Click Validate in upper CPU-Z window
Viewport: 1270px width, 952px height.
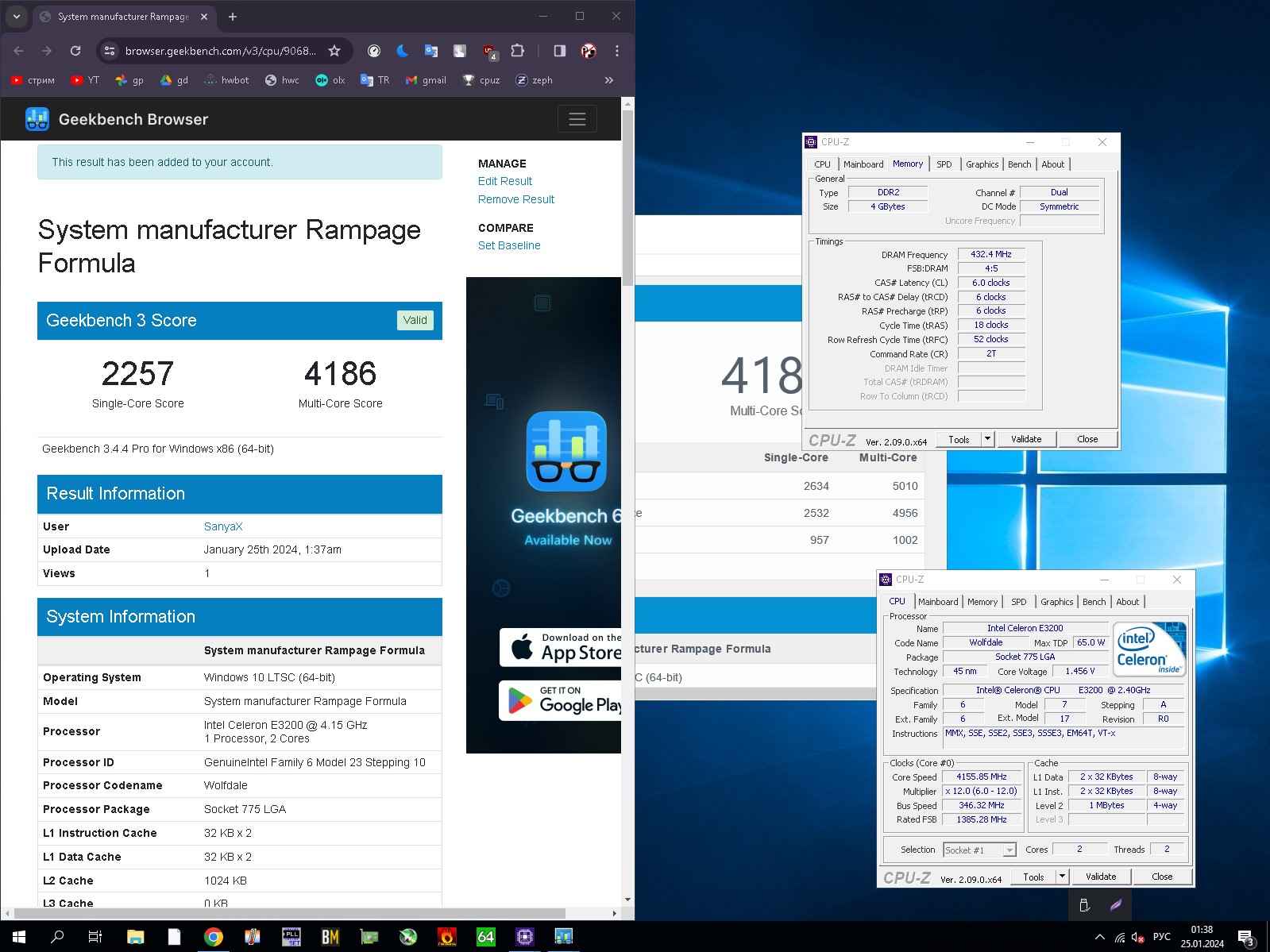[x=1026, y=439]
